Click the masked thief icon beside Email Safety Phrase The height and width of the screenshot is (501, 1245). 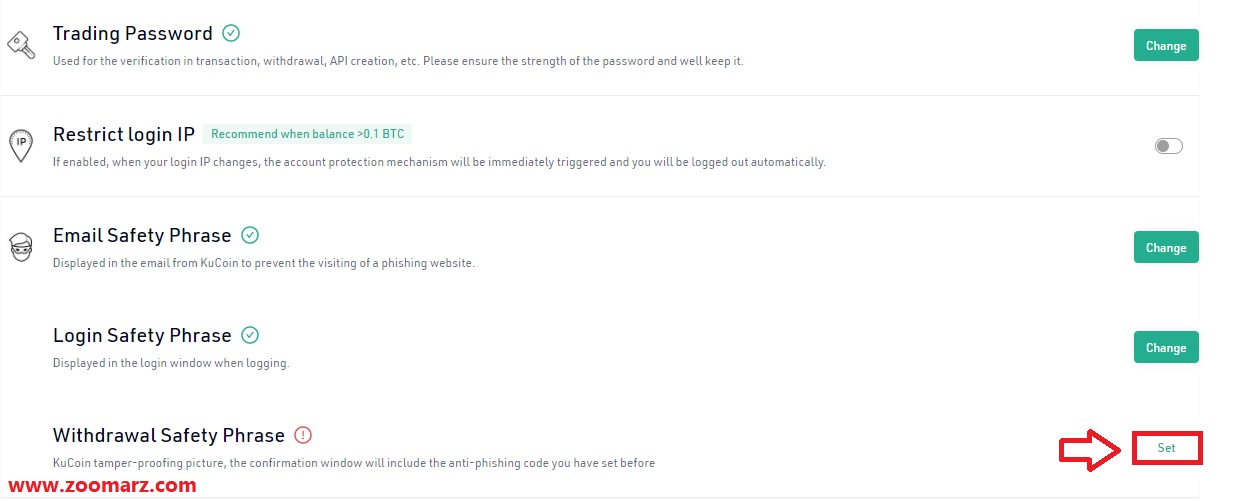(x=22, y=246)
